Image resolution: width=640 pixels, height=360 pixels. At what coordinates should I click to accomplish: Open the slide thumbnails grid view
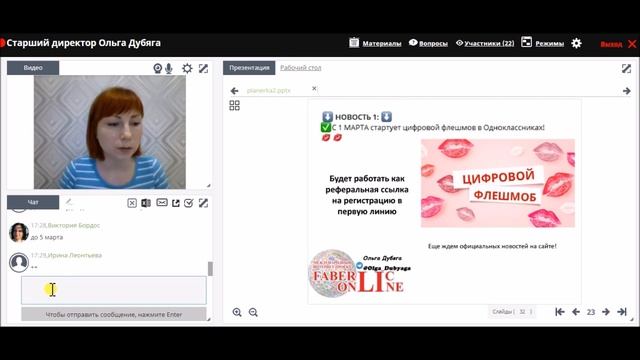234,105
